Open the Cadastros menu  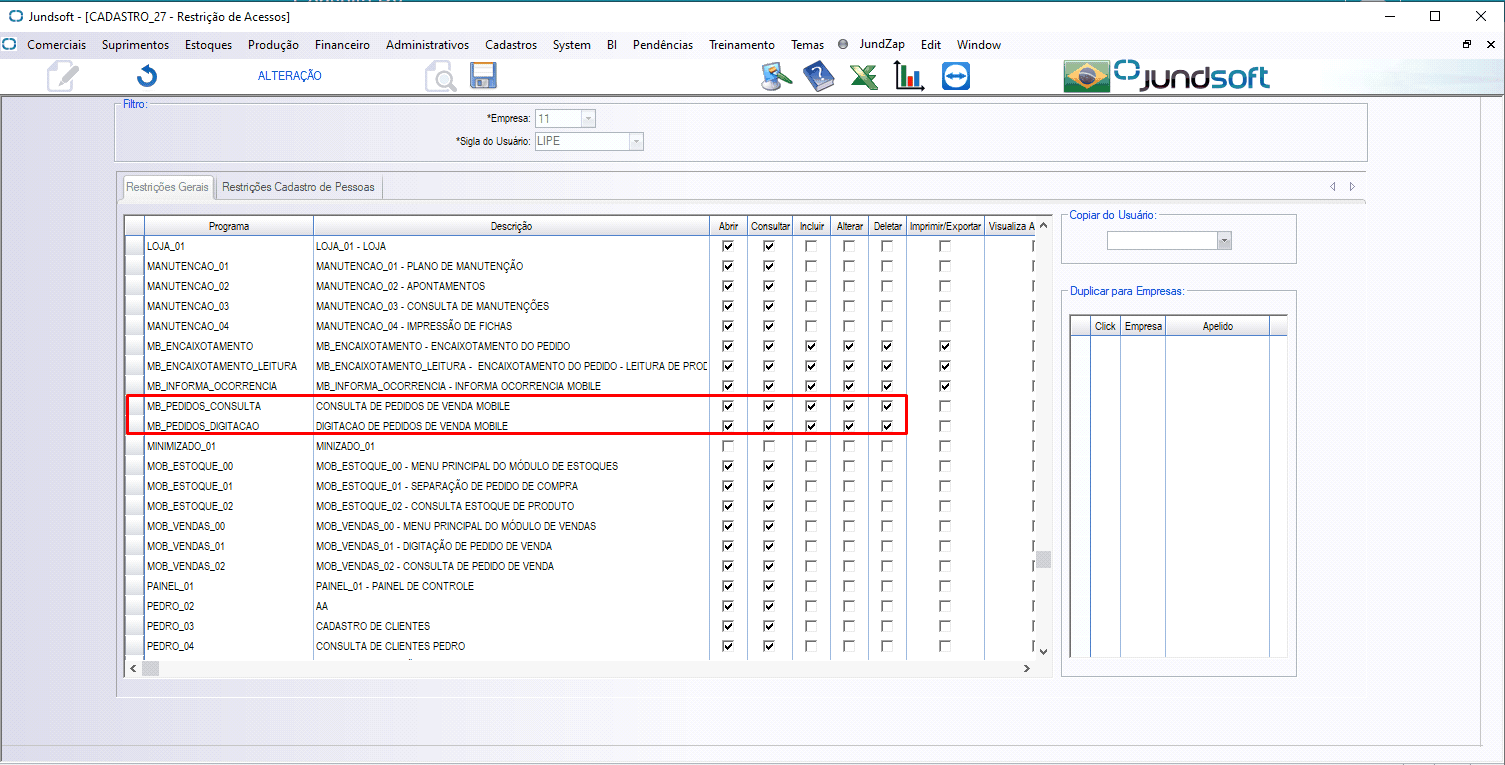pyautogui.click(x=511, y=45)
